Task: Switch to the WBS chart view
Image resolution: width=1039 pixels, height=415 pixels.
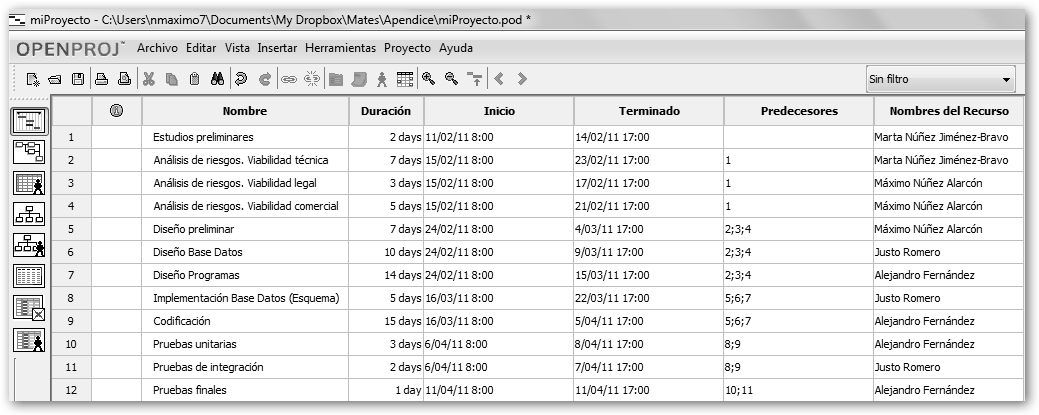Action: click(26, 214)
